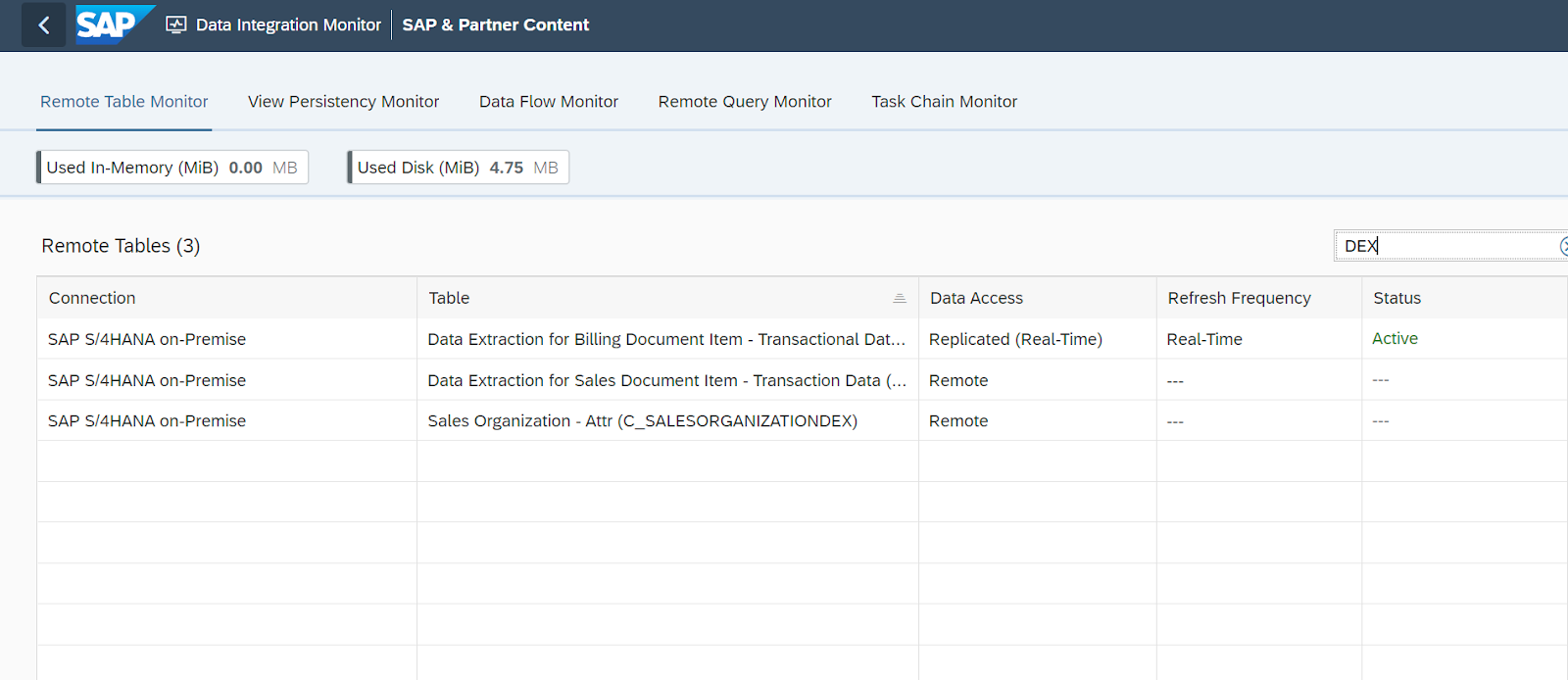
Task: Click the Refresh Frequency column header
Action: [x=1259, y=298]
